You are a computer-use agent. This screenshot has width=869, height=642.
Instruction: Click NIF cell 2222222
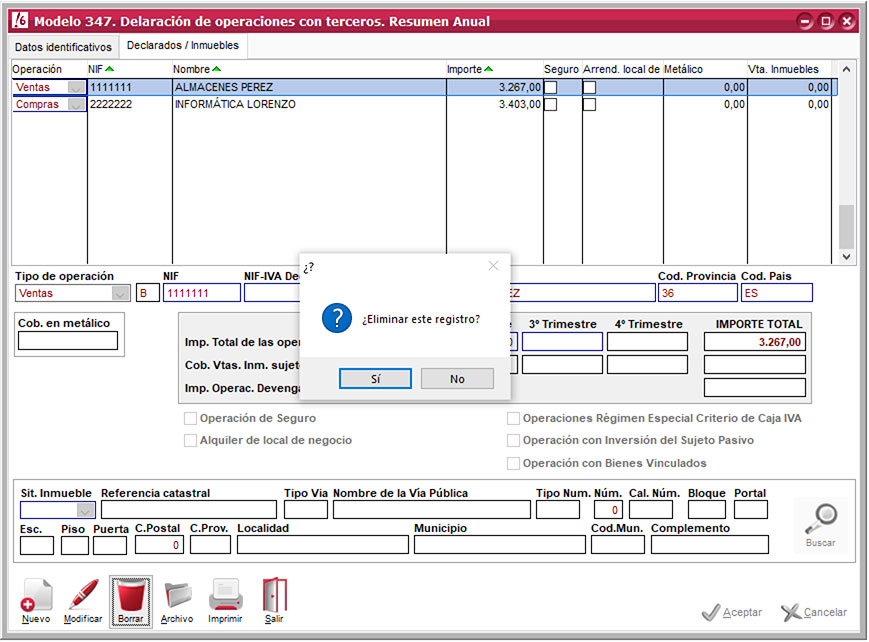click(x=111, y=104)
